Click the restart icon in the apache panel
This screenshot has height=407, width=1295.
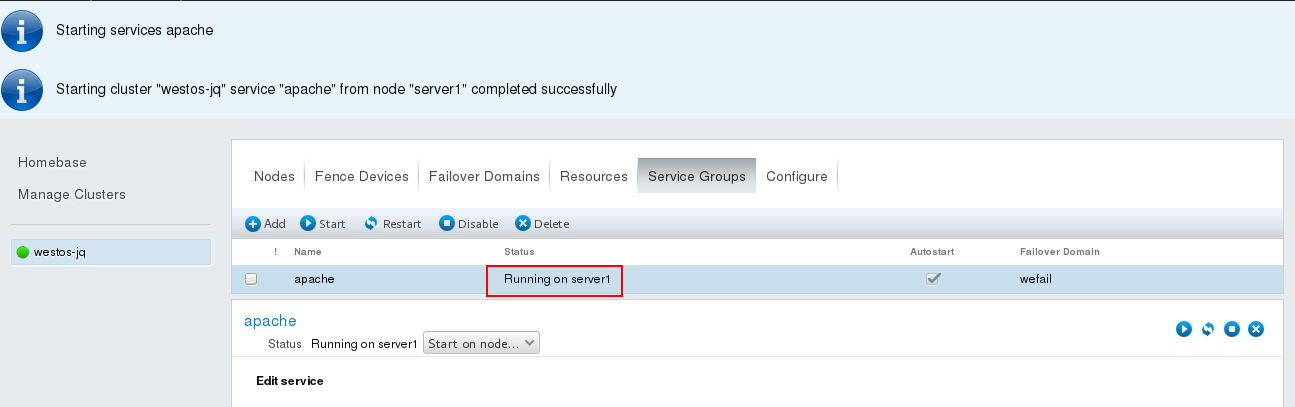(x=1208, y=329)
